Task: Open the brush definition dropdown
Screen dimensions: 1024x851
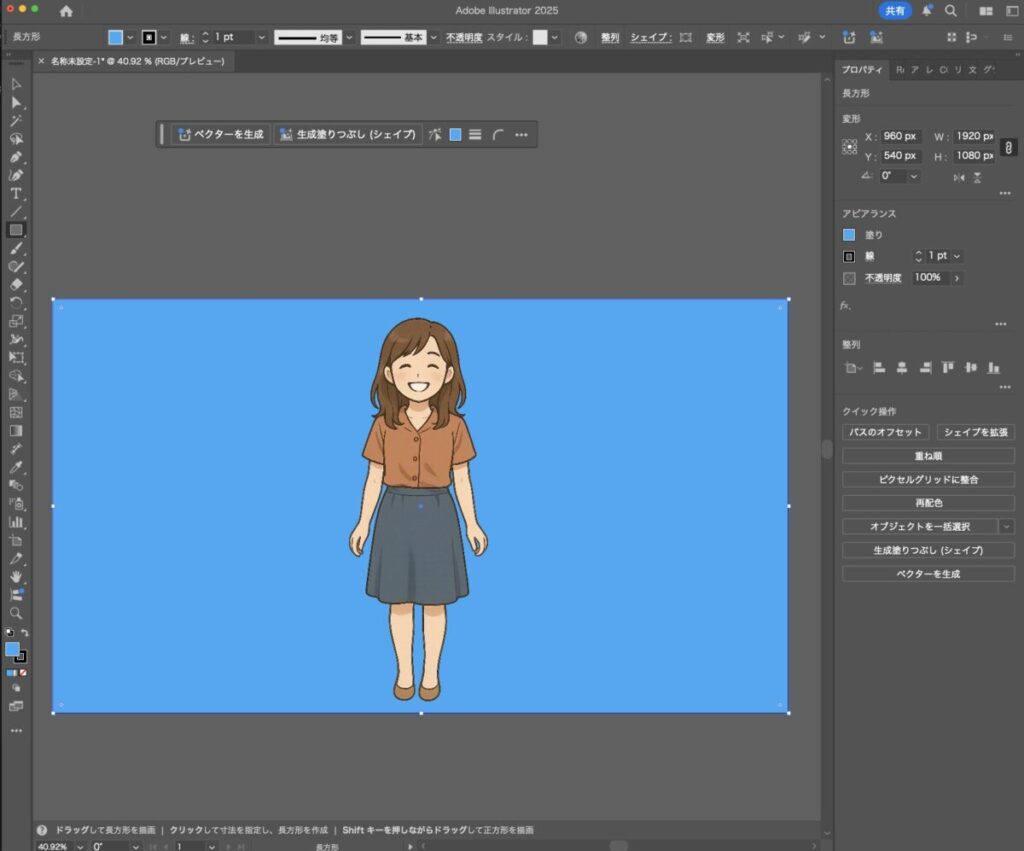Action: coord(434,38)
